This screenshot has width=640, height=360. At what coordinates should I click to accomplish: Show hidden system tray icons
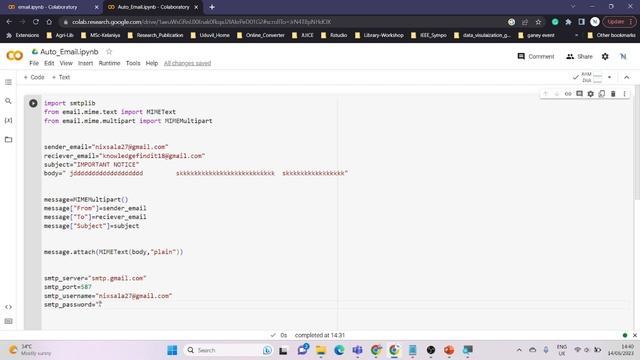[x=519, y=350]
